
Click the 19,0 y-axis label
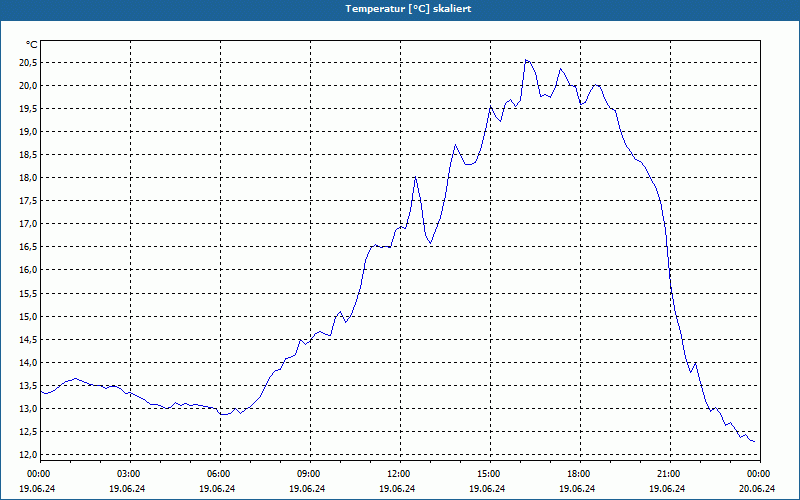[x=29, y=132]
